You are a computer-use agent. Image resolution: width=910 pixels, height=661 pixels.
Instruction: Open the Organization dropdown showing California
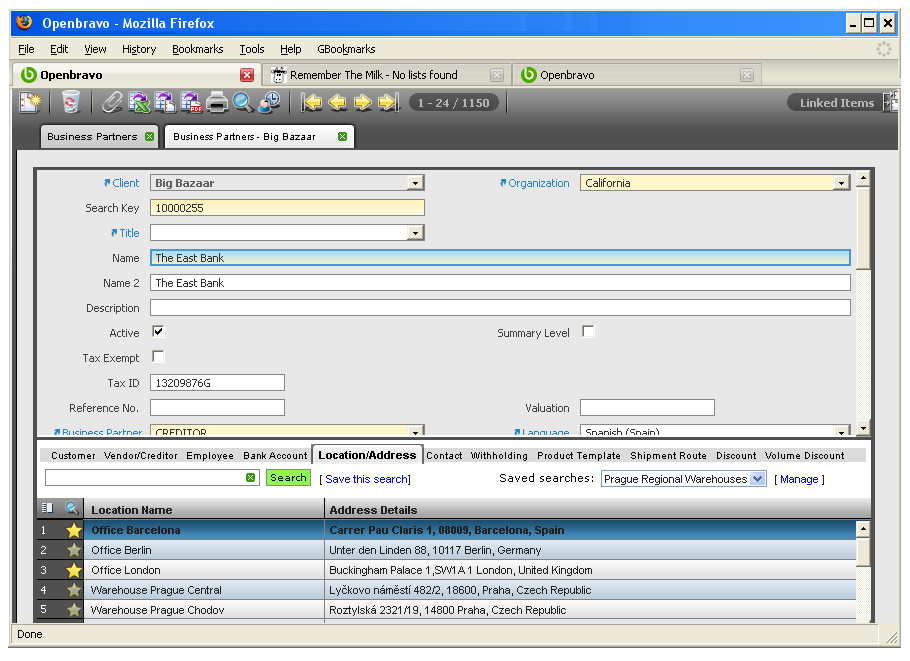(840, 183)
